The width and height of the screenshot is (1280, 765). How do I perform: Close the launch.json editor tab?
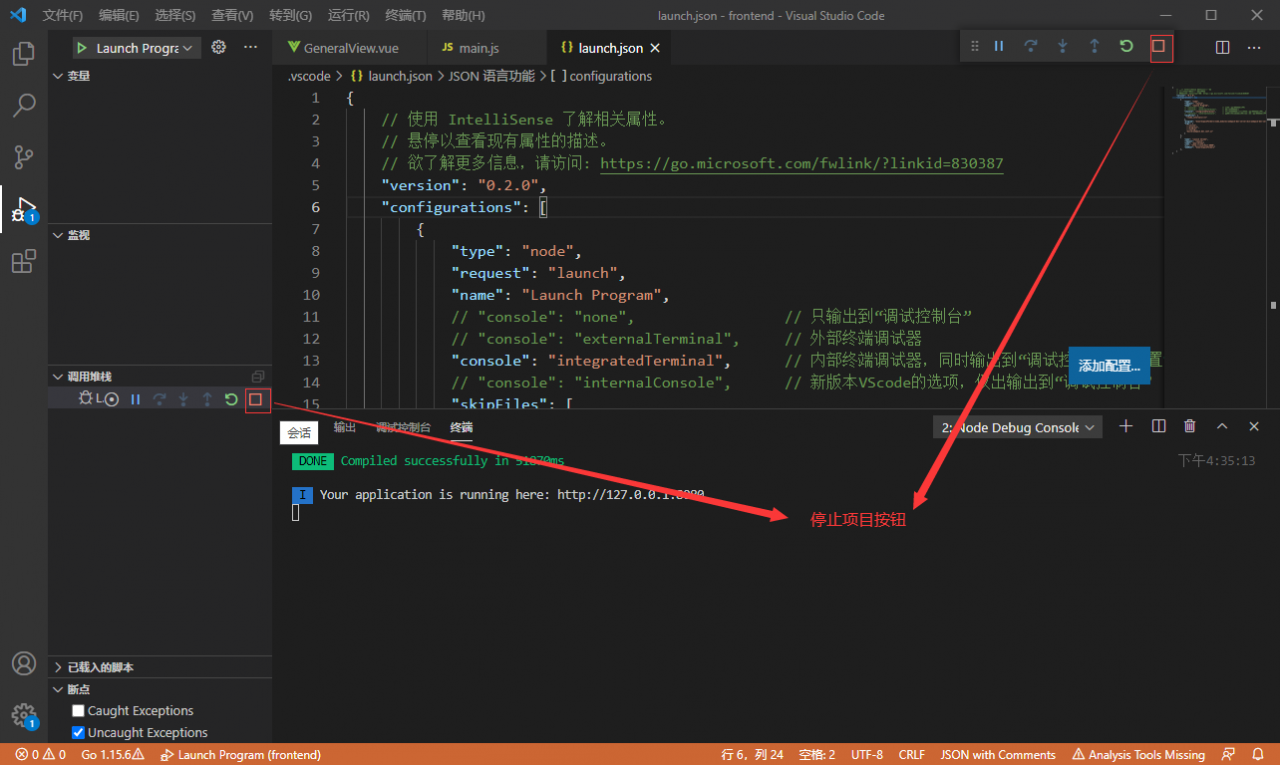click(655, 48)
